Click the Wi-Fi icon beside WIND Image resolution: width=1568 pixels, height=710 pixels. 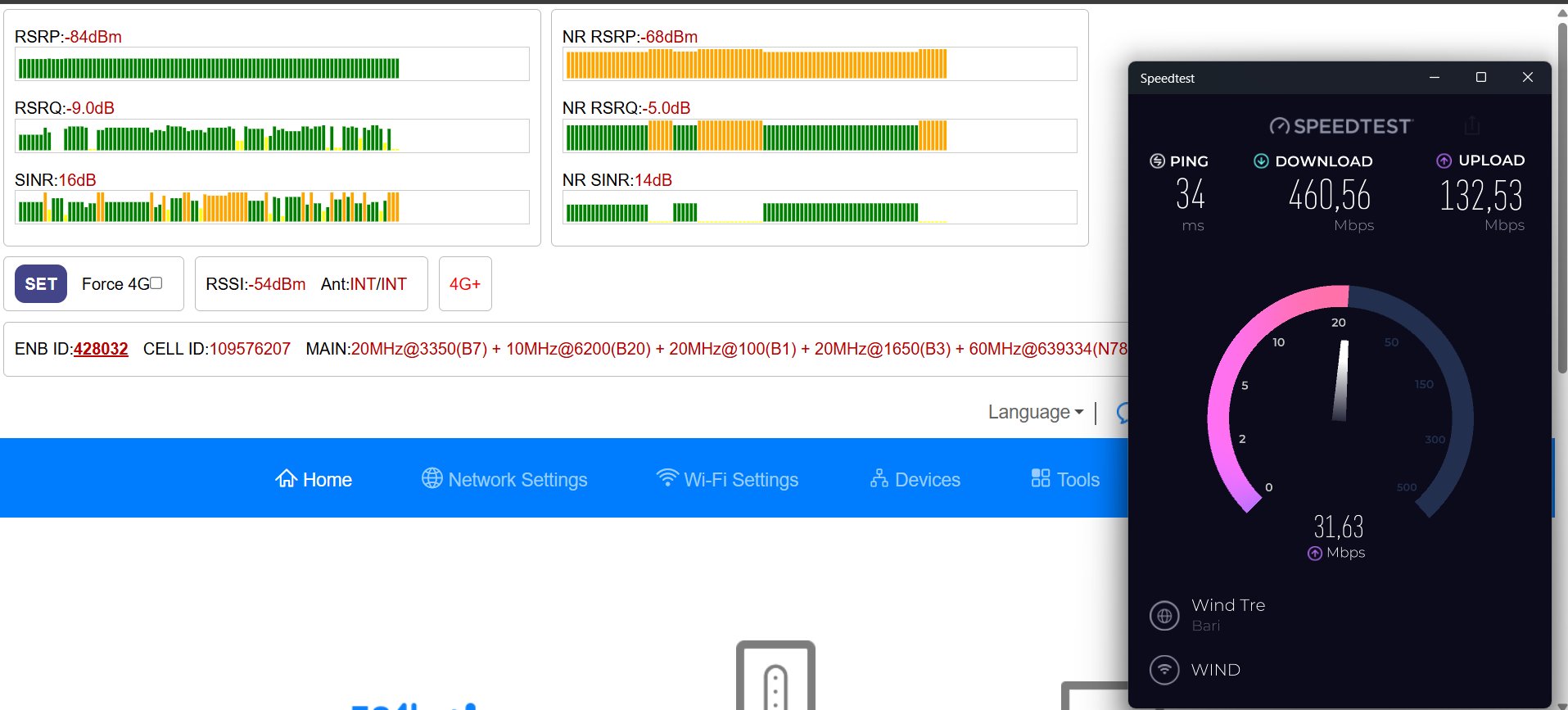click(x=1164, y=670)
